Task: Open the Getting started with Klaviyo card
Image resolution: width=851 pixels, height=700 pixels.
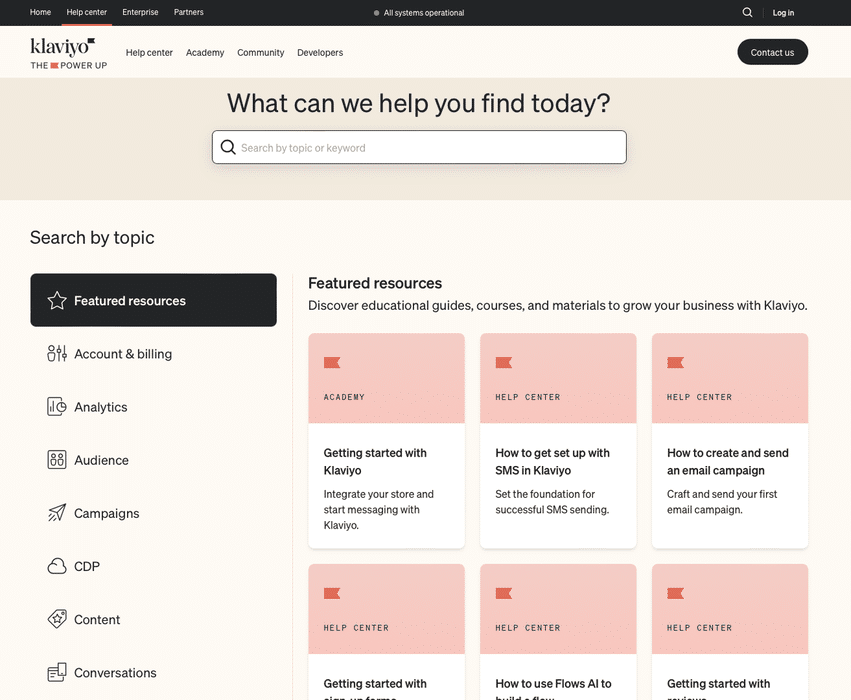Action: (386, 440)
